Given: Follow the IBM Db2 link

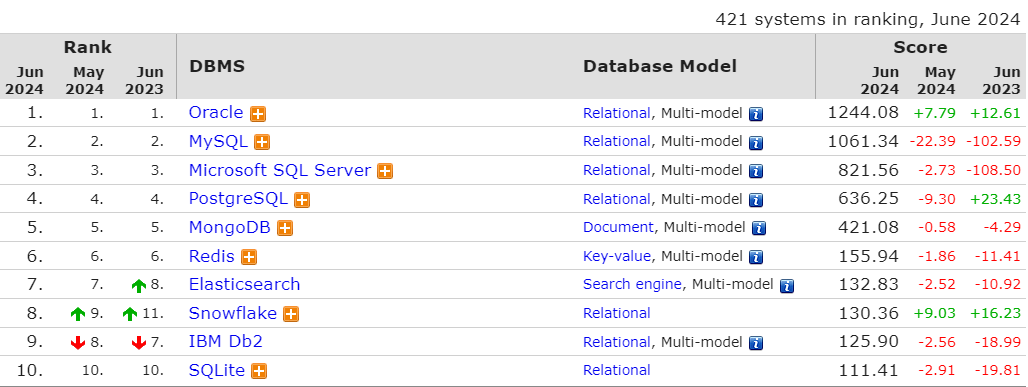Looking at the screenshot, I should coord(226,342).
